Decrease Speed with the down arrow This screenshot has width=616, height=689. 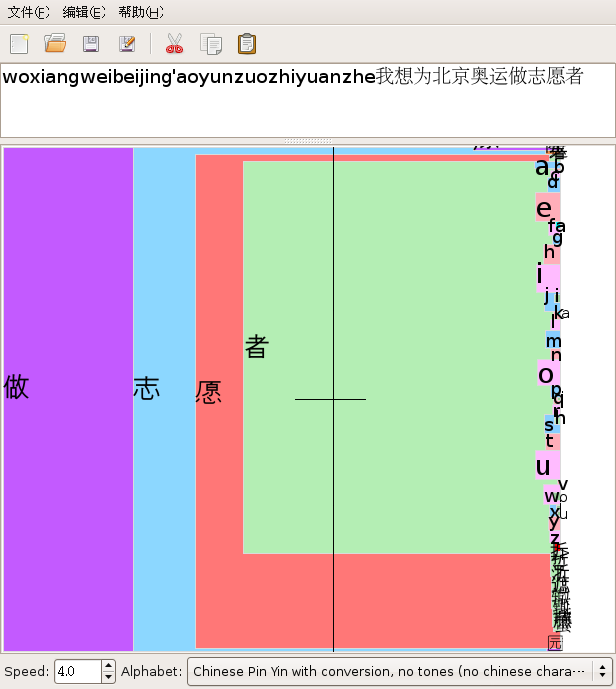pyautogui.click(x=108, y=677)
